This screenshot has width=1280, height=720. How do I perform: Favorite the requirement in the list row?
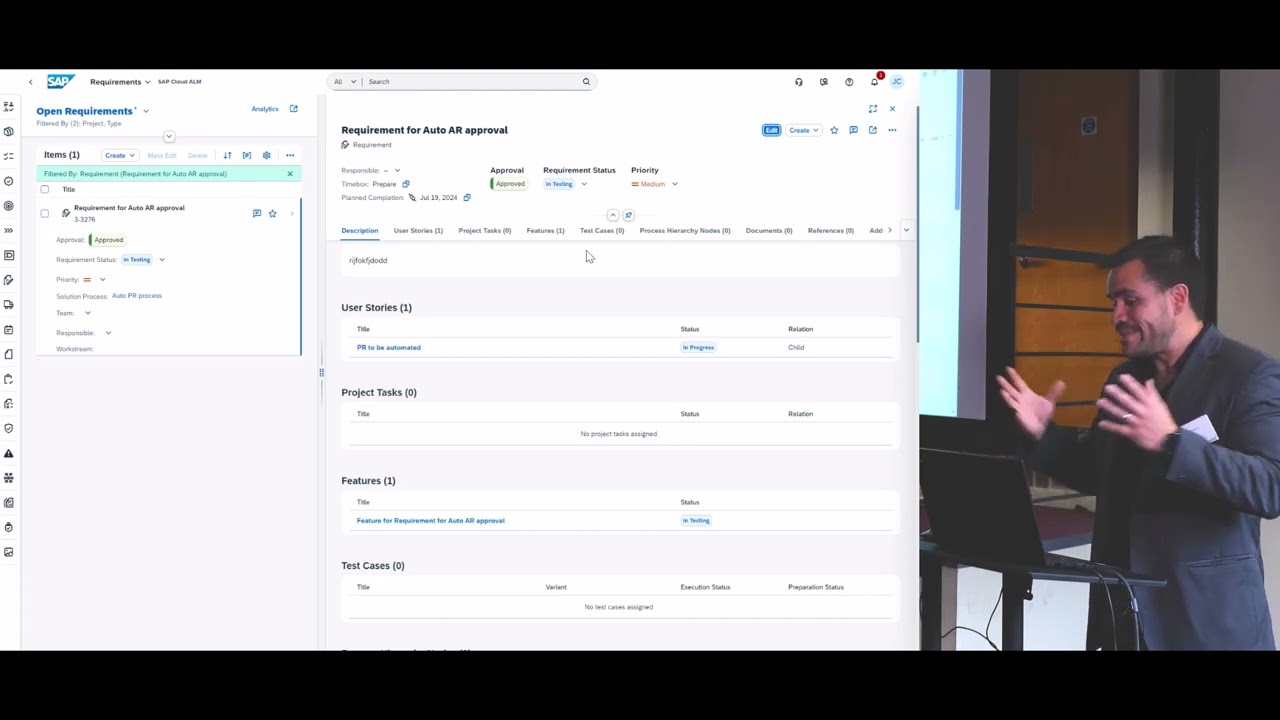point(272,213)
